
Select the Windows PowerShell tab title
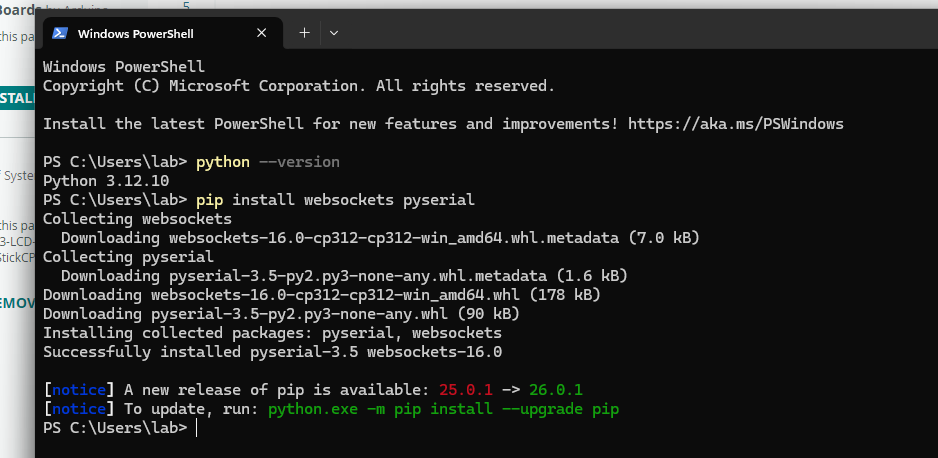(135, 34)
